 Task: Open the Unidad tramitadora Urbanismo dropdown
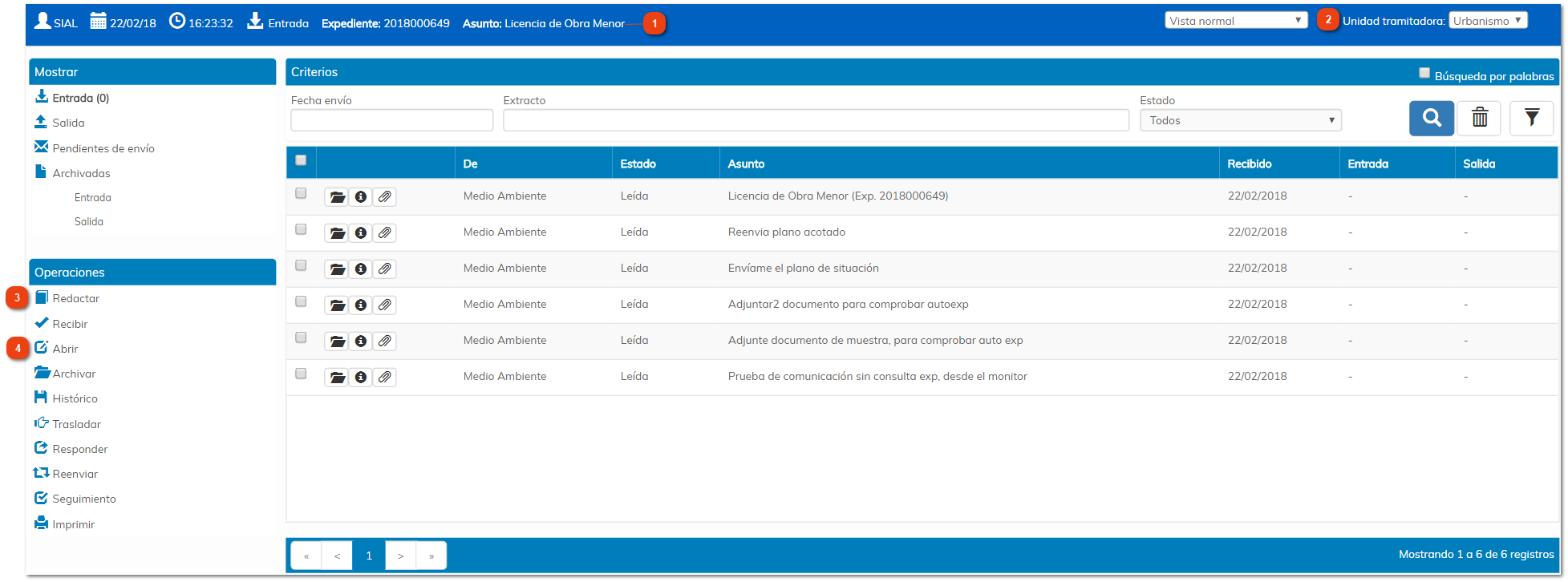(1488, 20)
